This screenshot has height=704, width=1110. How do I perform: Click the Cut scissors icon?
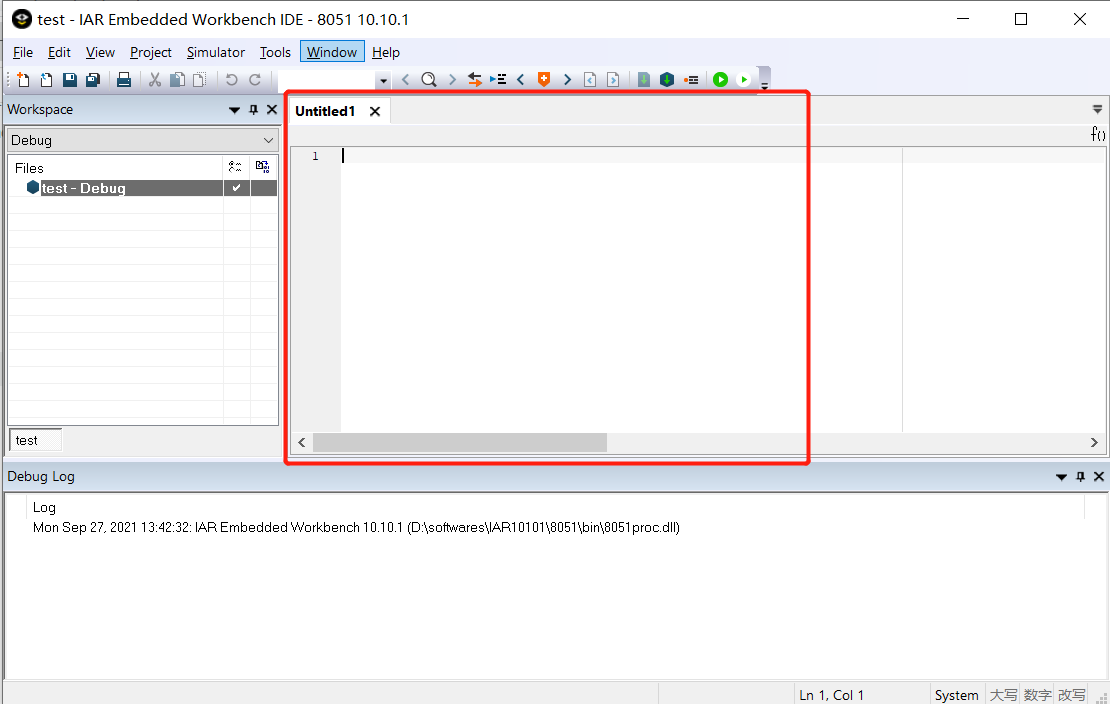154,79
